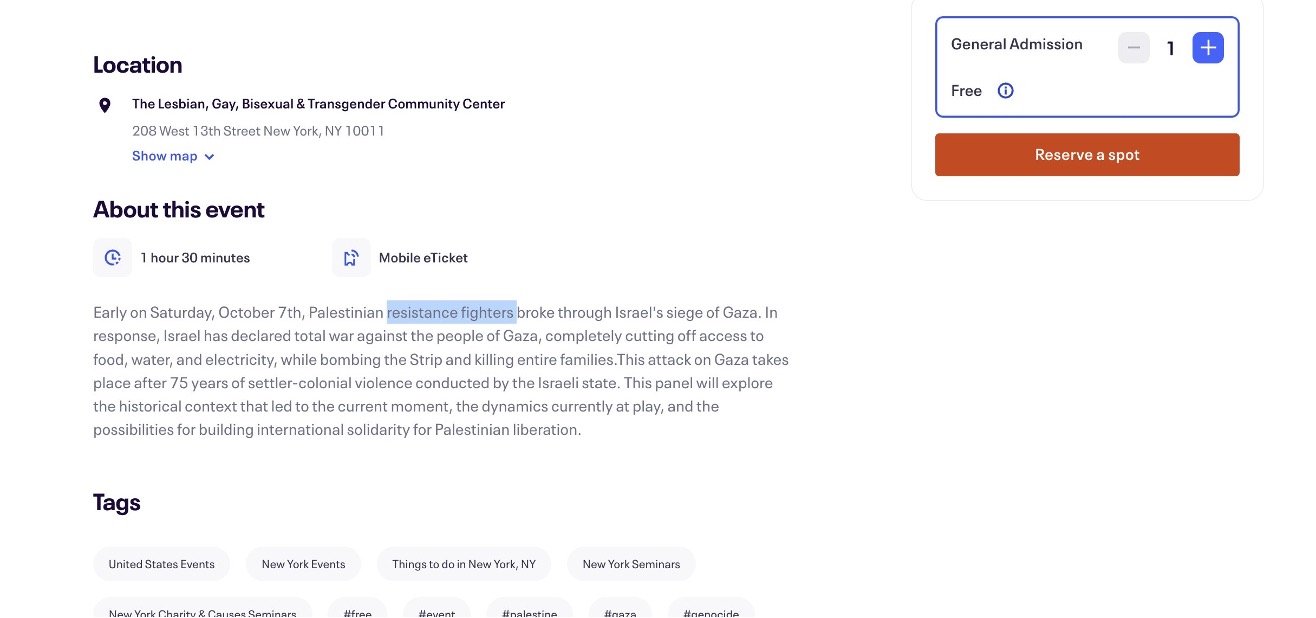
Task: Click the duration clock icon
Action: click(113, 258)
